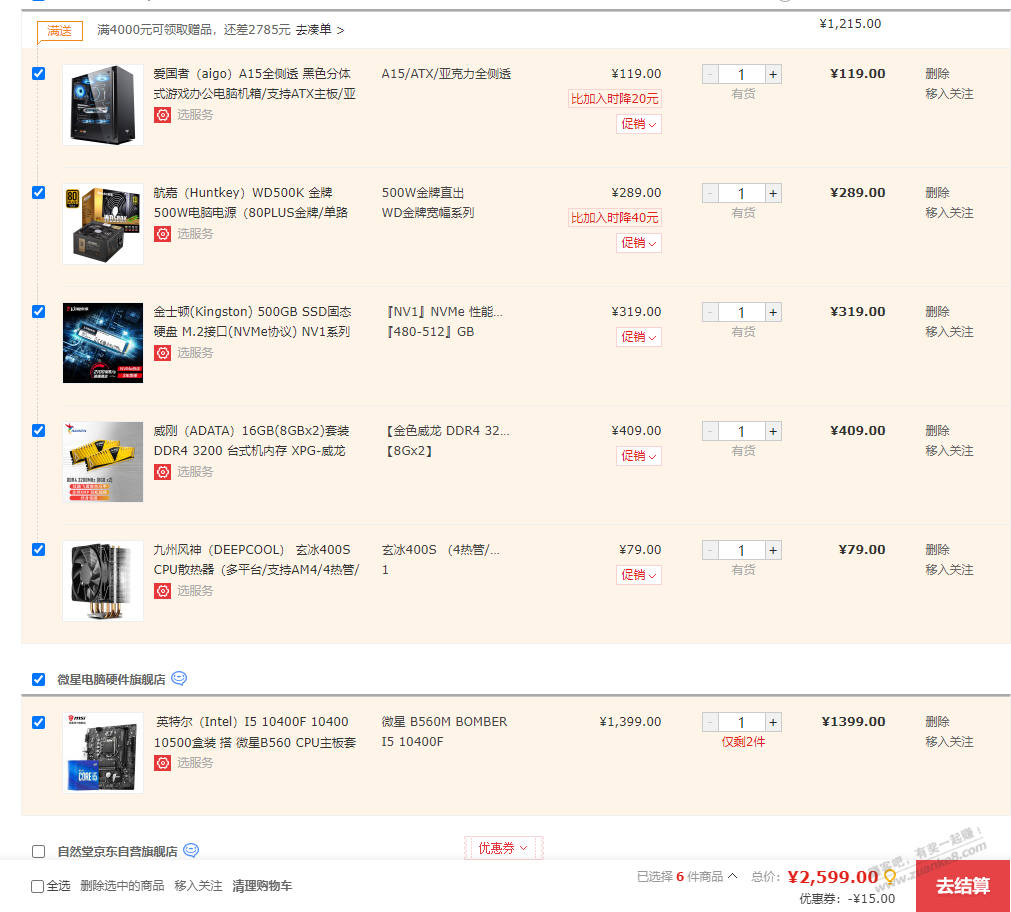Click 去结算 checkout button
This screenshot has height=912, width=1011.
[962, 886]
